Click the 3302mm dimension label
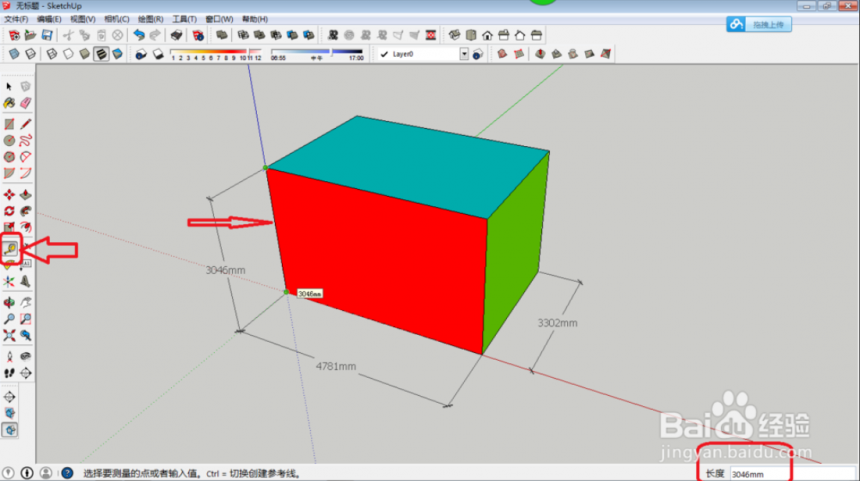The image size is (860, 481). 557,323
